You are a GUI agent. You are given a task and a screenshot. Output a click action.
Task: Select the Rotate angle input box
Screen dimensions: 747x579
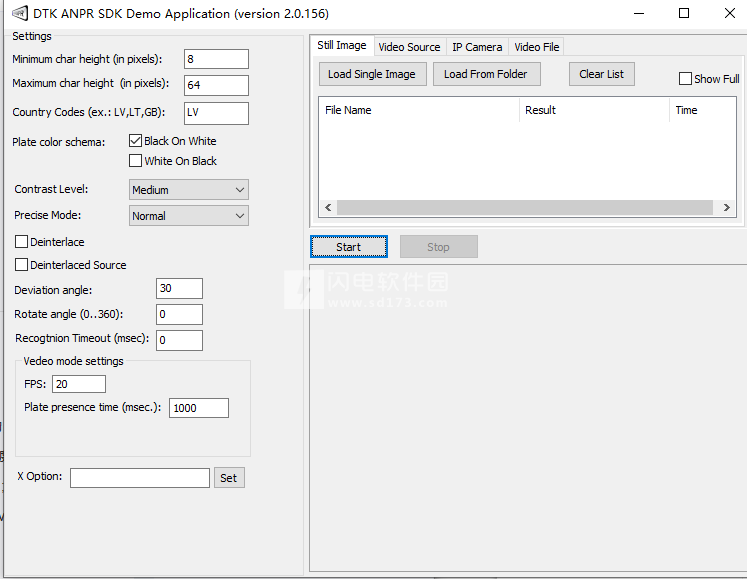click(179, 315)
